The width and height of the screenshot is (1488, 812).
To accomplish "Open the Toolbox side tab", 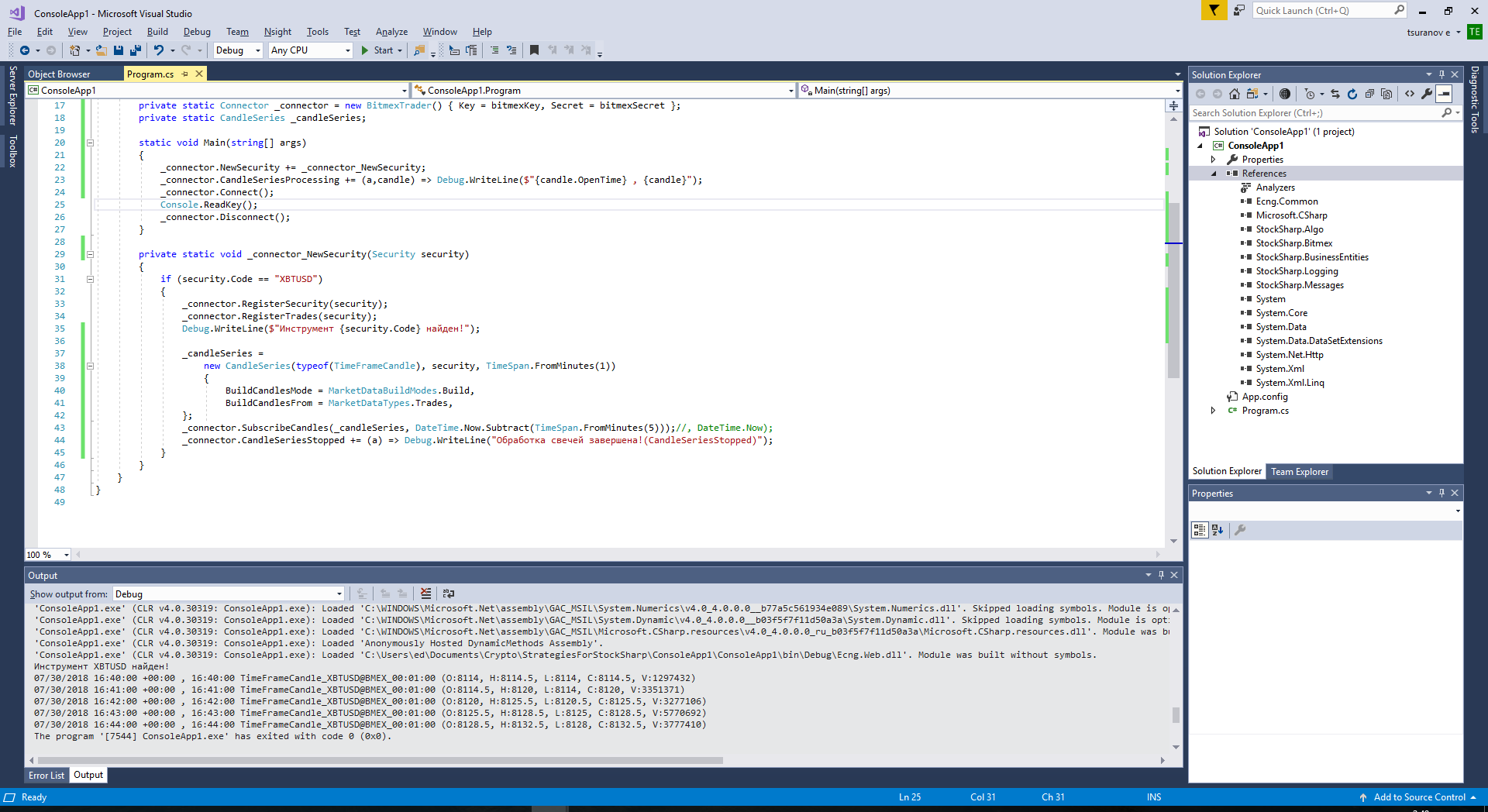I will pos(12,151).
